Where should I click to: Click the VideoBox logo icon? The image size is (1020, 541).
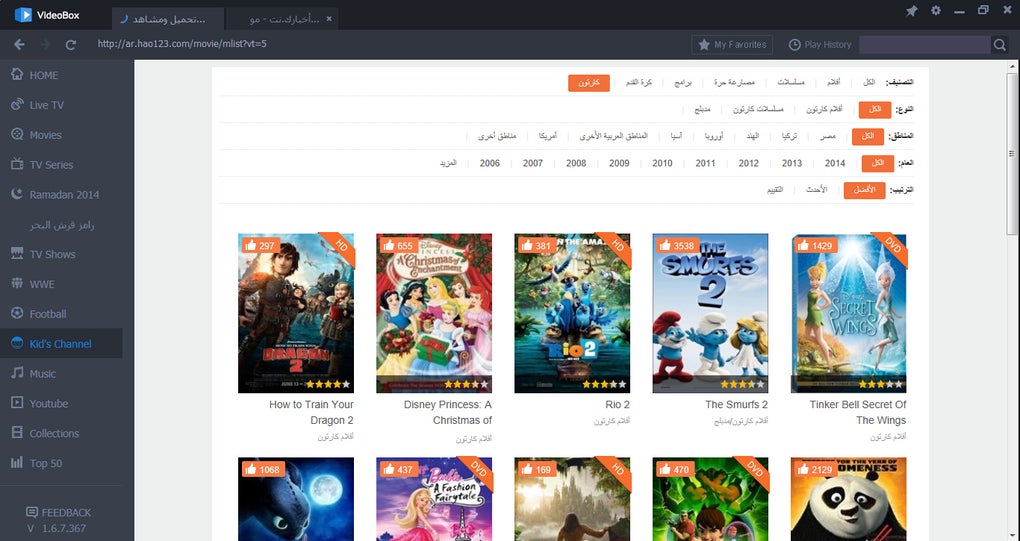pos(23,14)
